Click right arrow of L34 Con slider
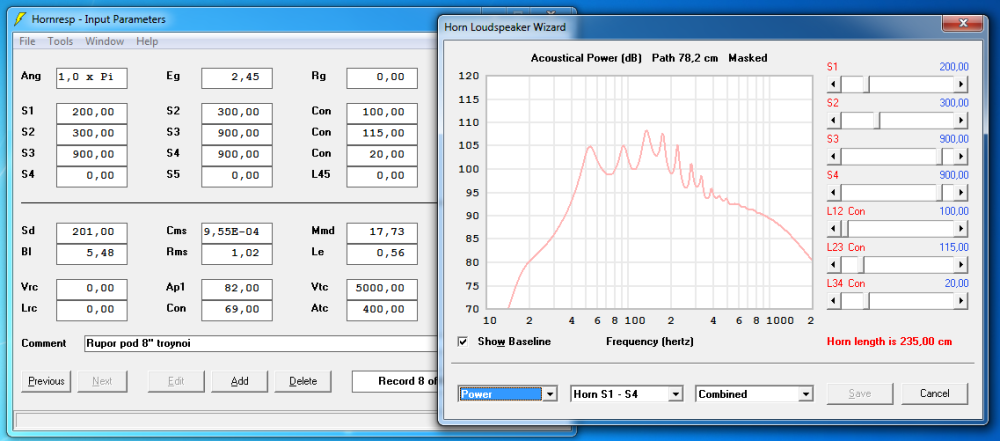 (x=962, y=300)
